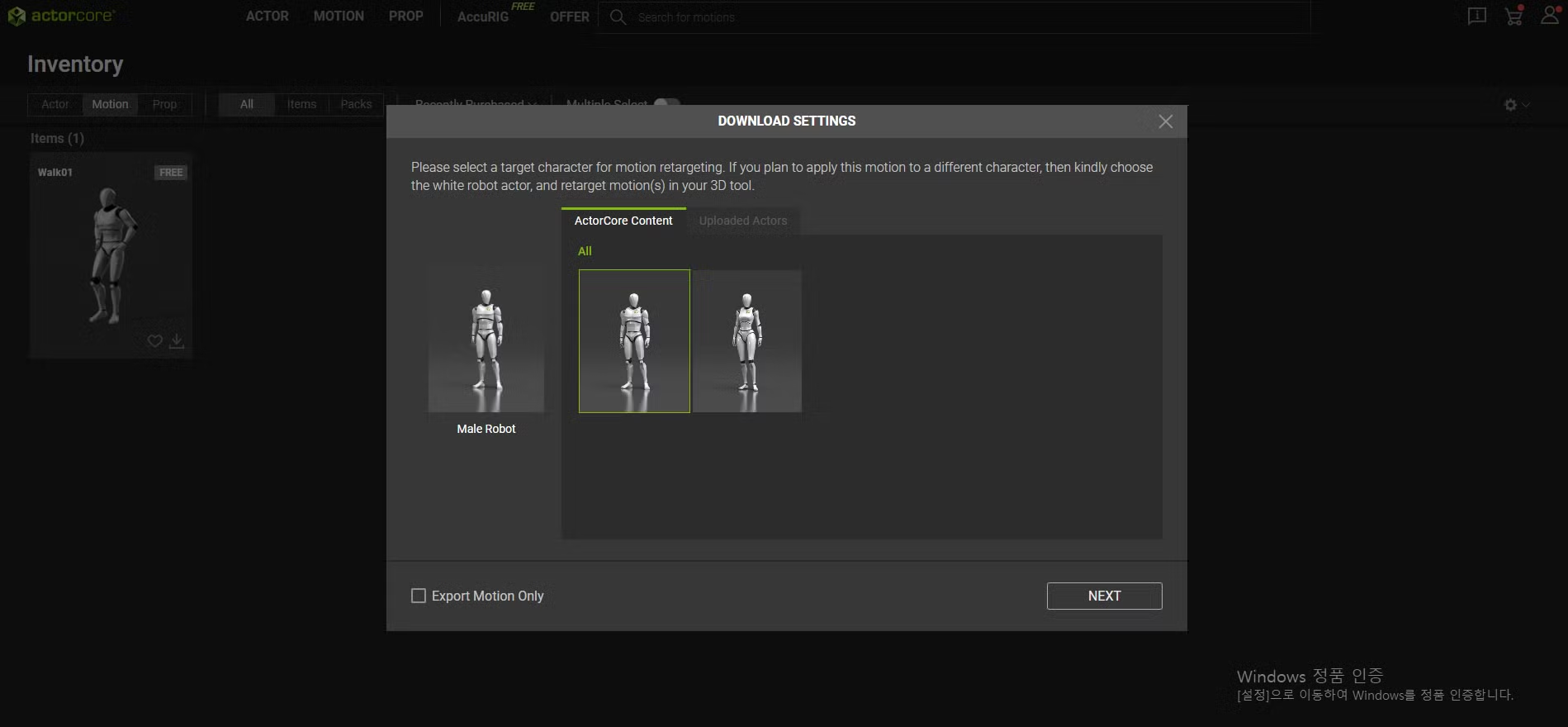
Task: Click the Male Robot preview image
Action: [x=486, y=338]
